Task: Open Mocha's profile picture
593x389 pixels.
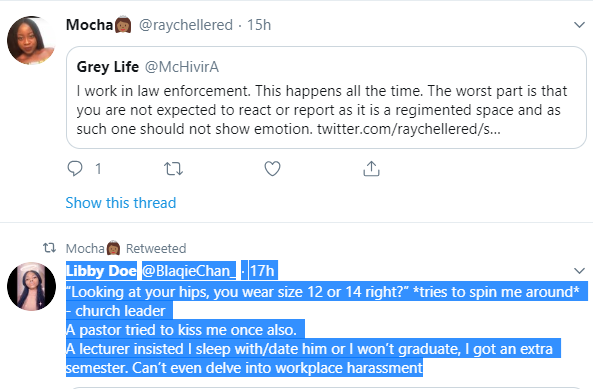Action: coord(31,40)
